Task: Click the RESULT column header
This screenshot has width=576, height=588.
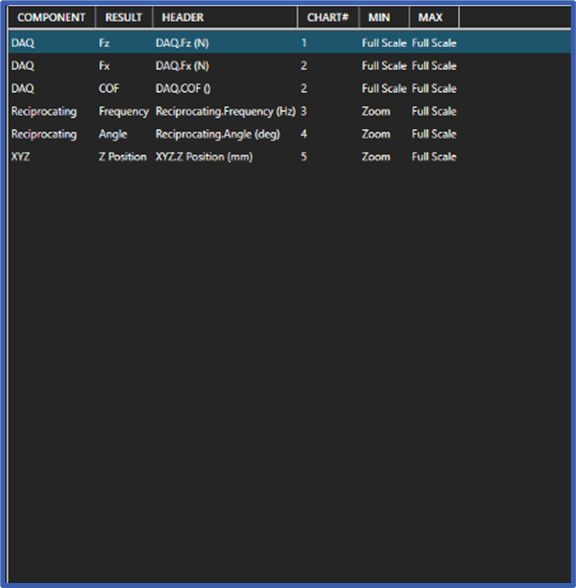Action: point(123,17)
